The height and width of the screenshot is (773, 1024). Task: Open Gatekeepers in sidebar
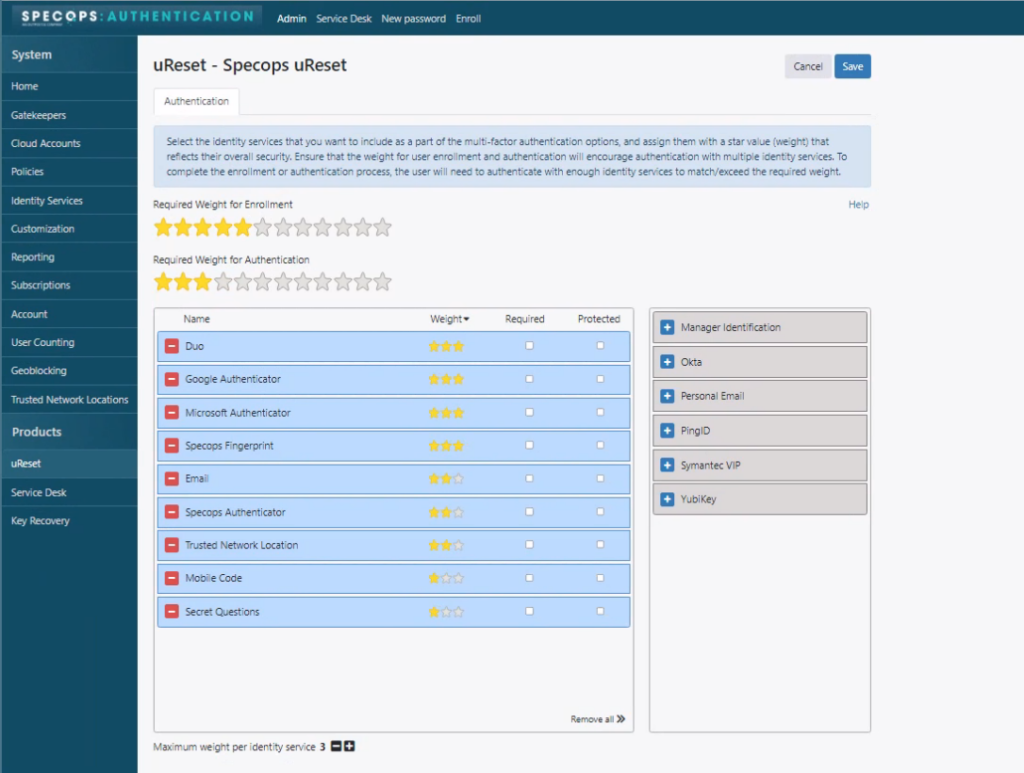click(69, 115)
